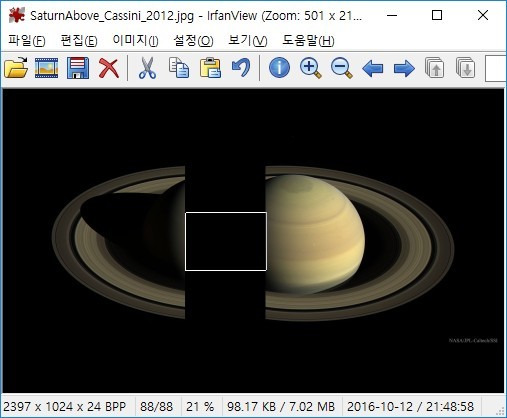Image resolution: width=507 pixels, height=418 pixels.
Task: Save image with the floppy disk icon
Action: click(x=78, y=68)
